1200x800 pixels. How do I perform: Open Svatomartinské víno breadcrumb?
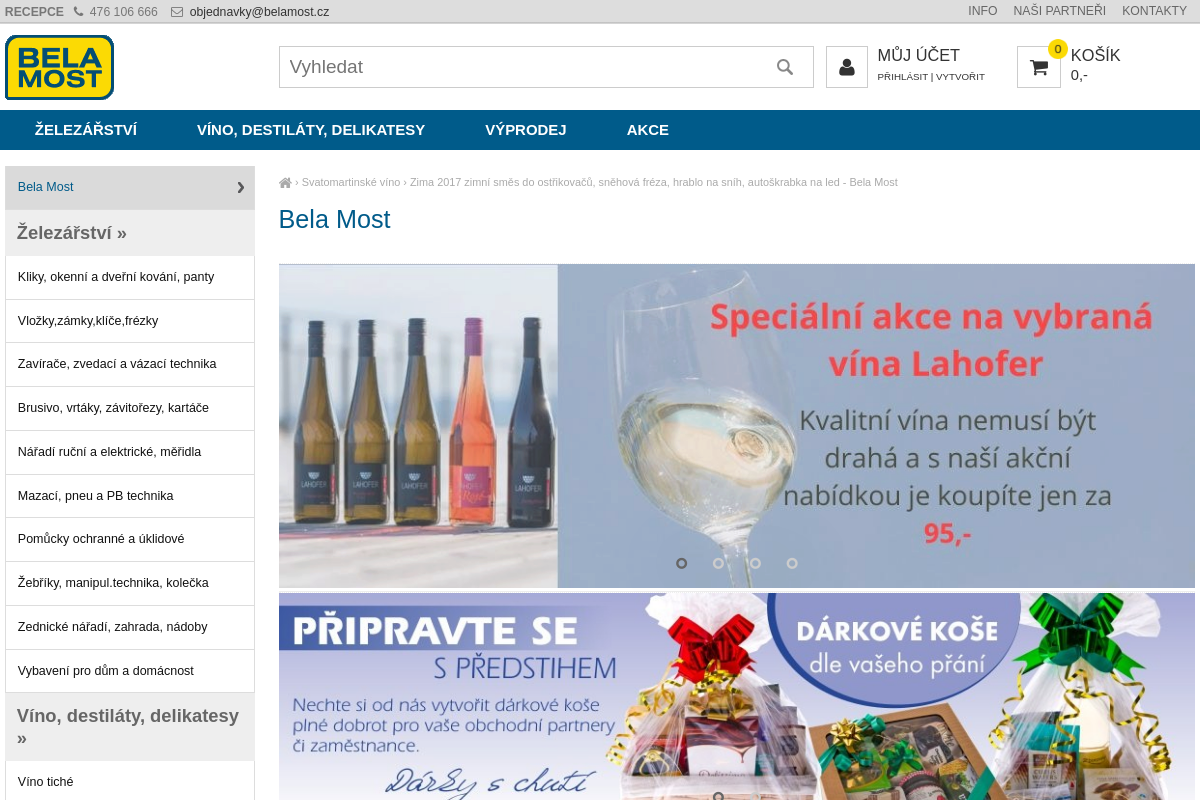[x=350, y=182]
